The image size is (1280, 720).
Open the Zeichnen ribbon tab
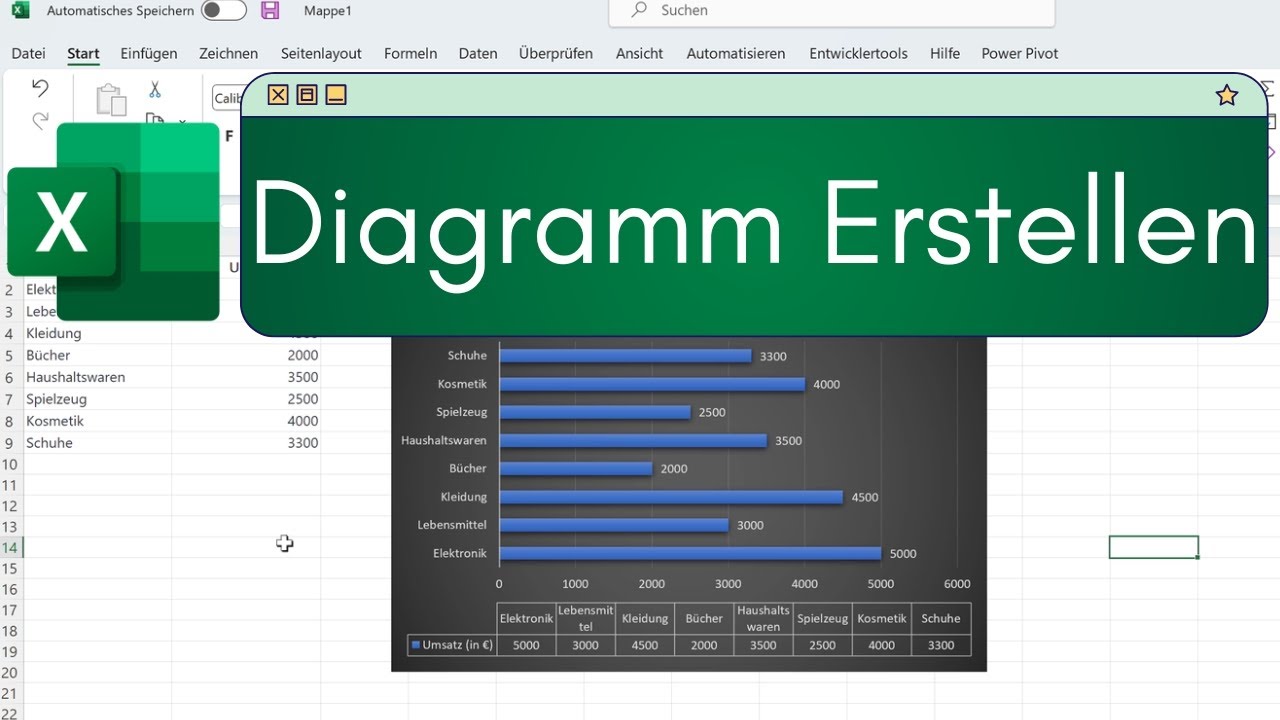(x=228, y=54)
